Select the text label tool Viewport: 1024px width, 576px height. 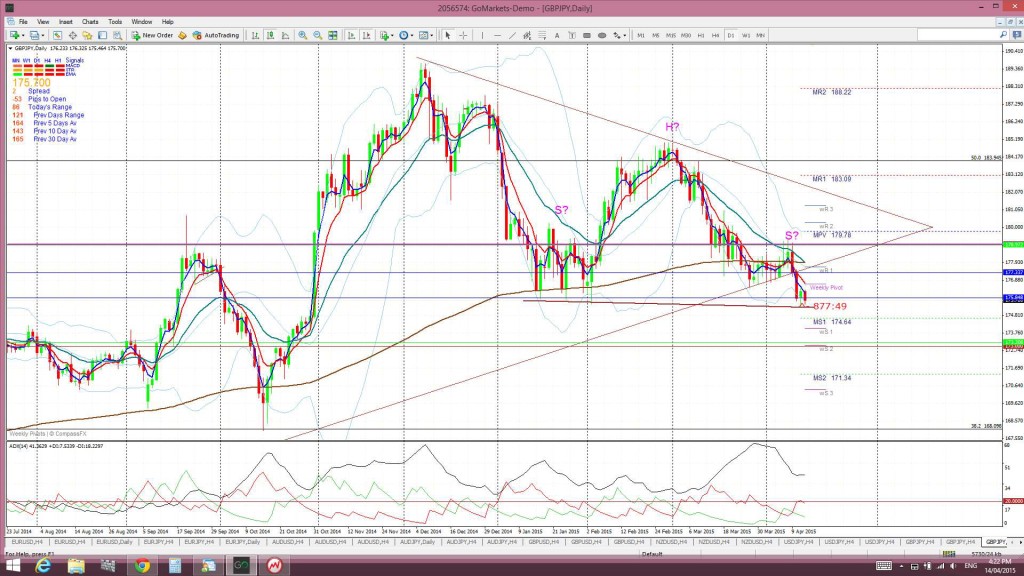[572, 35]
